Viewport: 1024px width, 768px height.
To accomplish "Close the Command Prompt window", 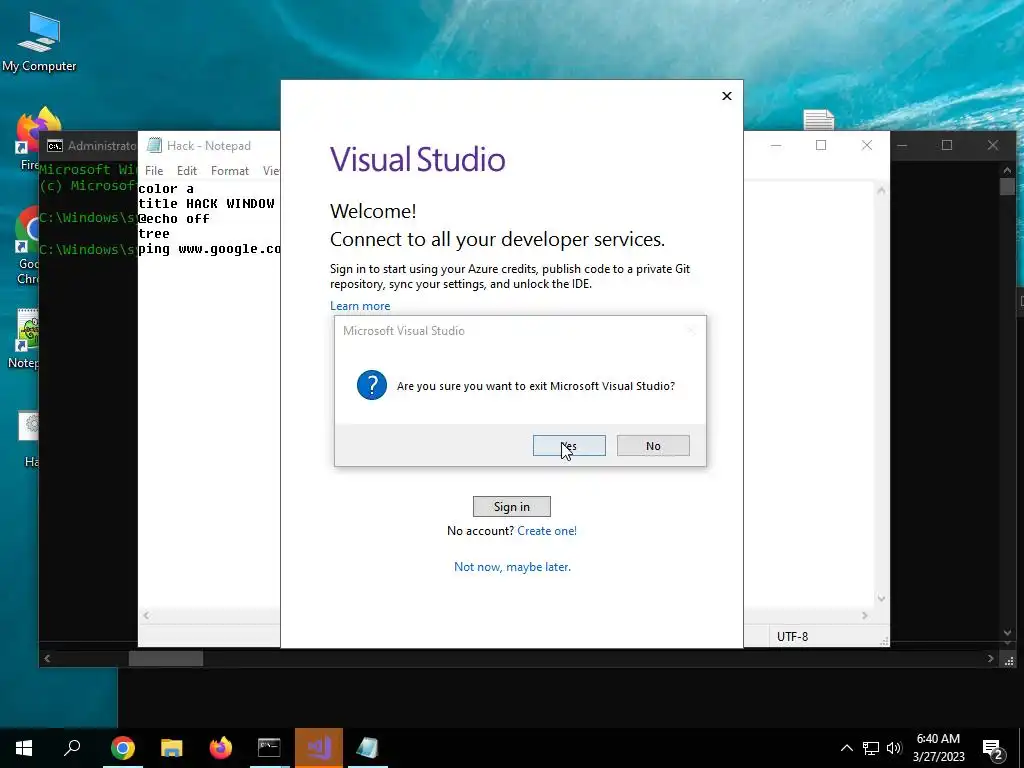I will [993, 145].
